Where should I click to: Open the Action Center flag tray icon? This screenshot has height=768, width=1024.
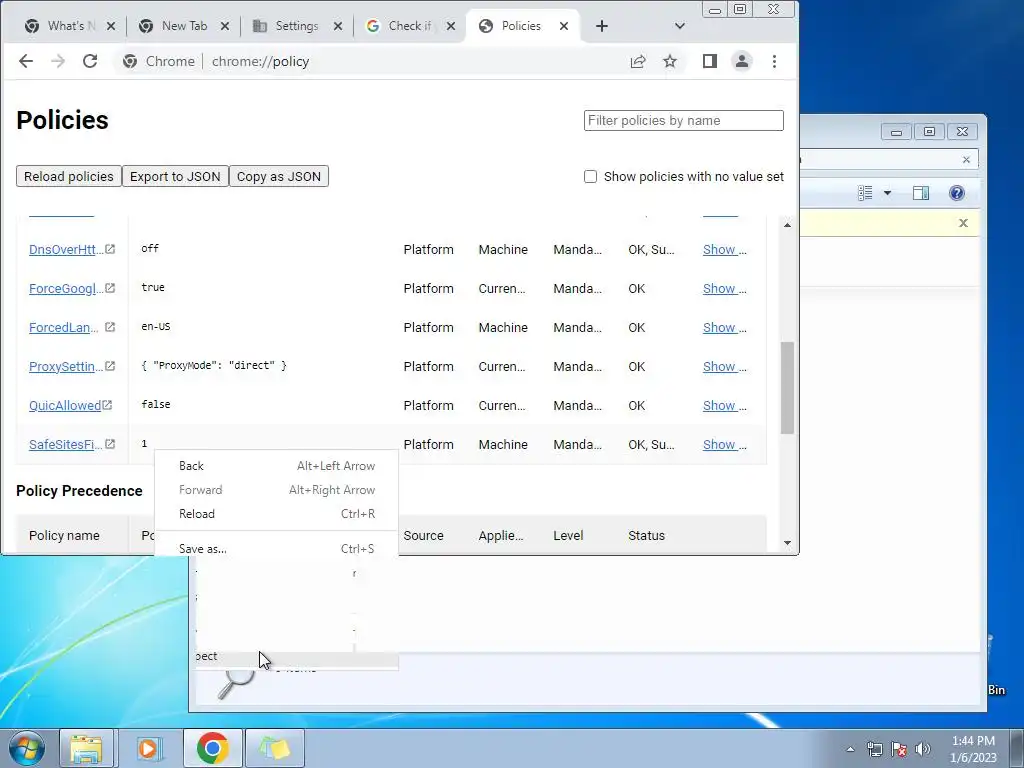(899, 749)
